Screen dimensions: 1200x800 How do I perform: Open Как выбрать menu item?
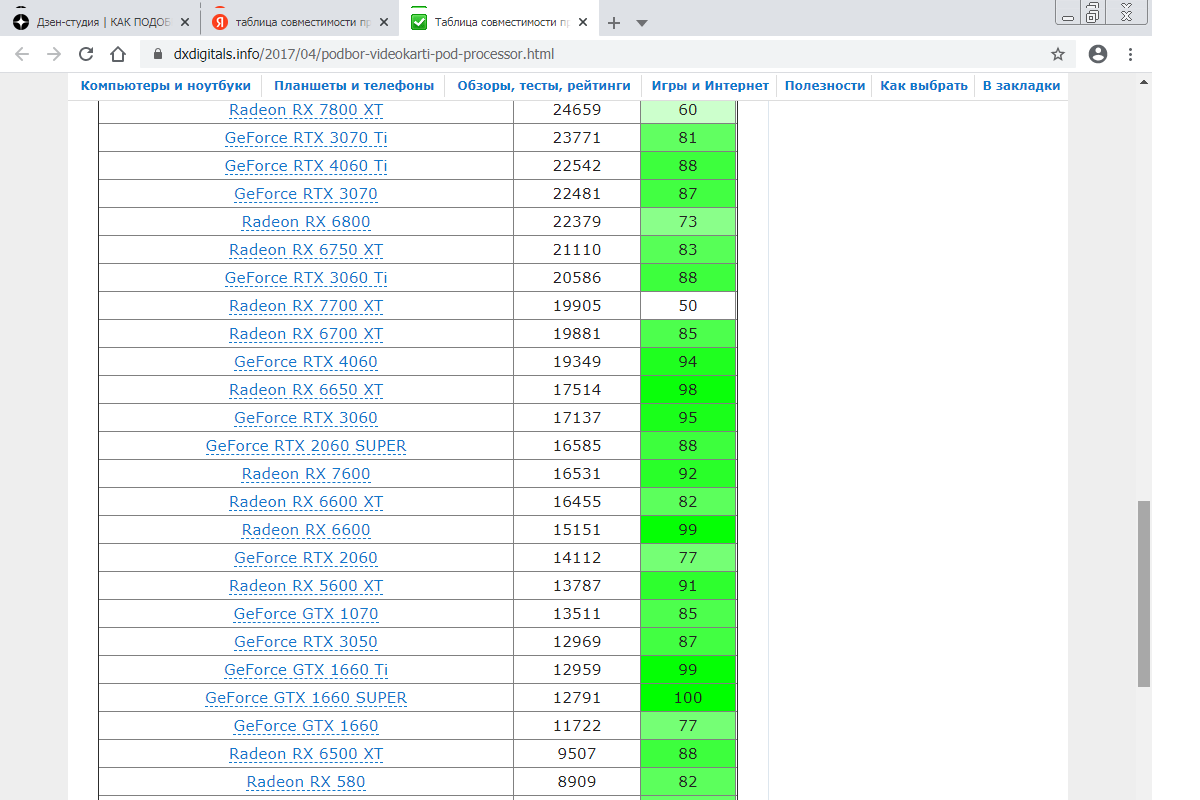click(924, 86)
